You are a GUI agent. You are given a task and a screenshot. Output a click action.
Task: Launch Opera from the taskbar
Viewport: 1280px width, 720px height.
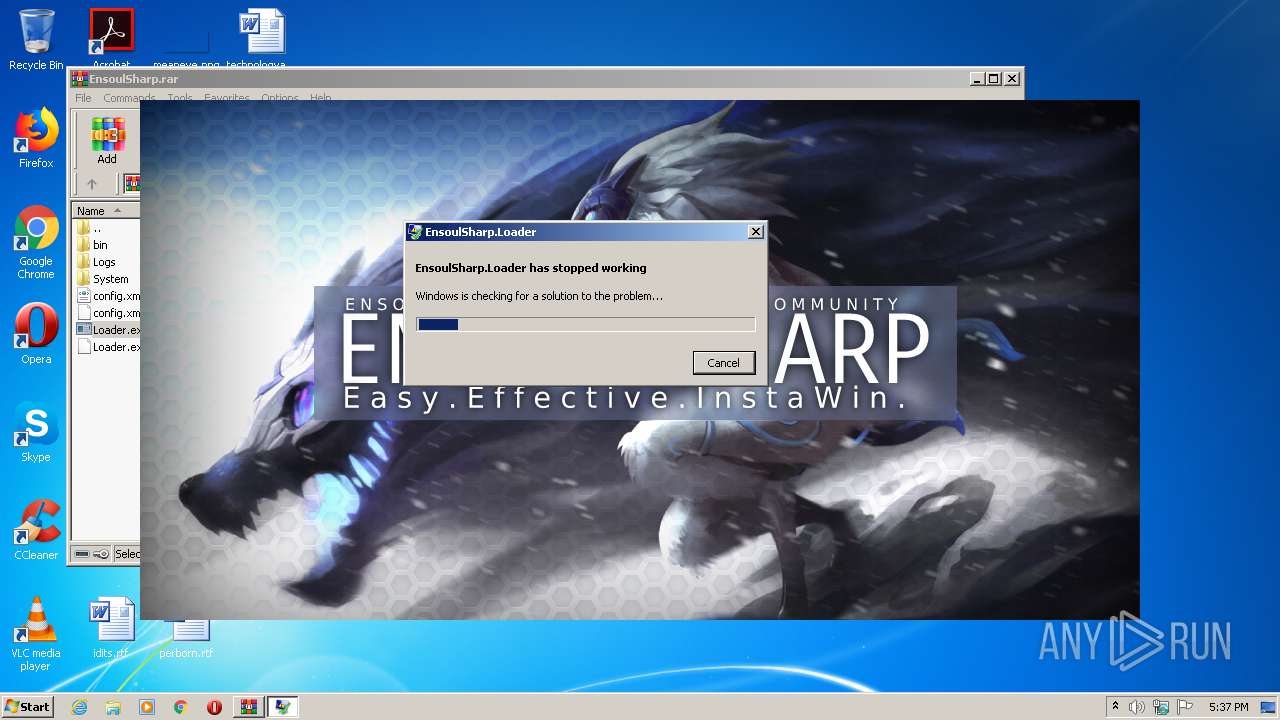pyautogui.click(x=214, y=707)
